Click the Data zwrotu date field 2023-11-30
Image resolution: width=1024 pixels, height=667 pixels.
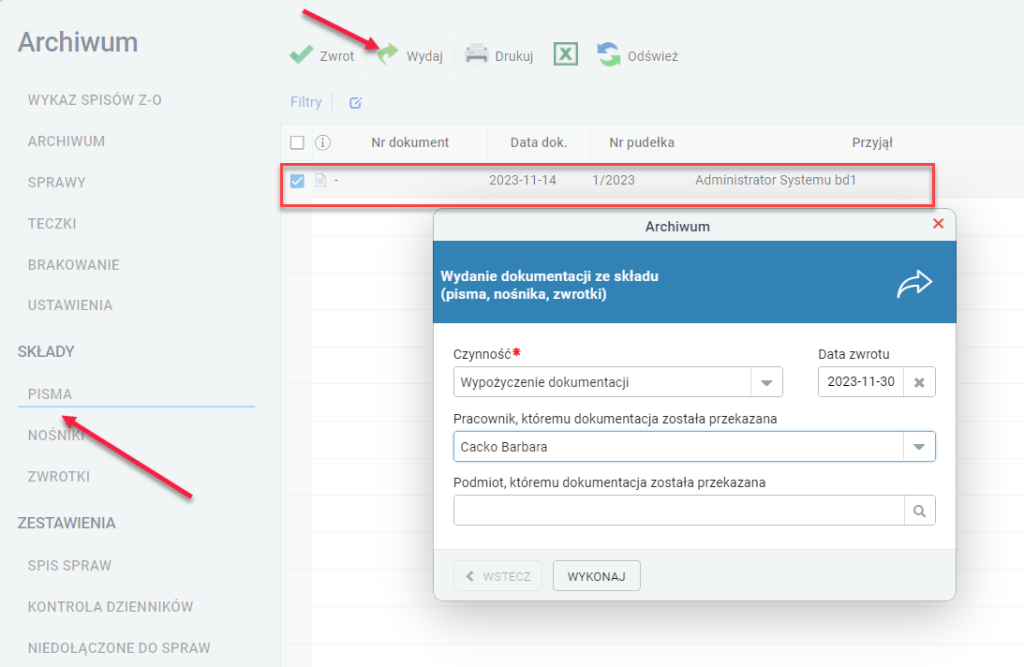tap(861, 382)
